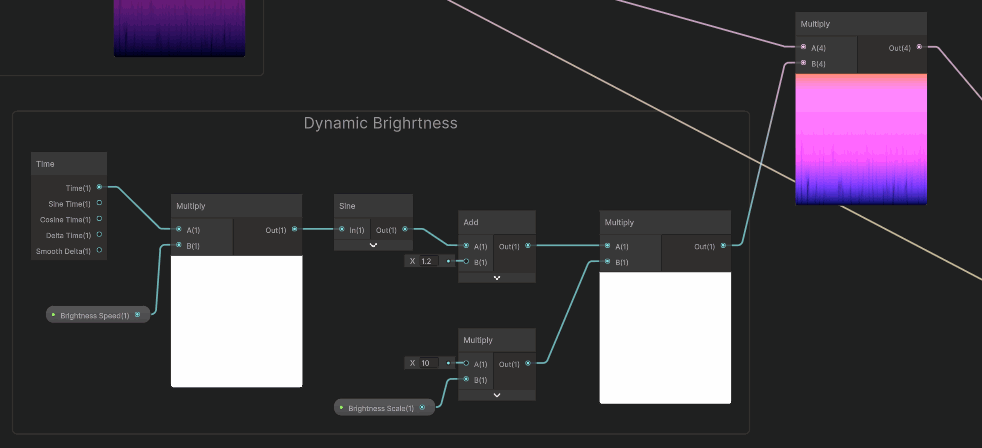The width and height of the screenshot is (982, 448).
Task: Click A(1) port of Multiply fed by Time
Action: click(x=179, y=229)
